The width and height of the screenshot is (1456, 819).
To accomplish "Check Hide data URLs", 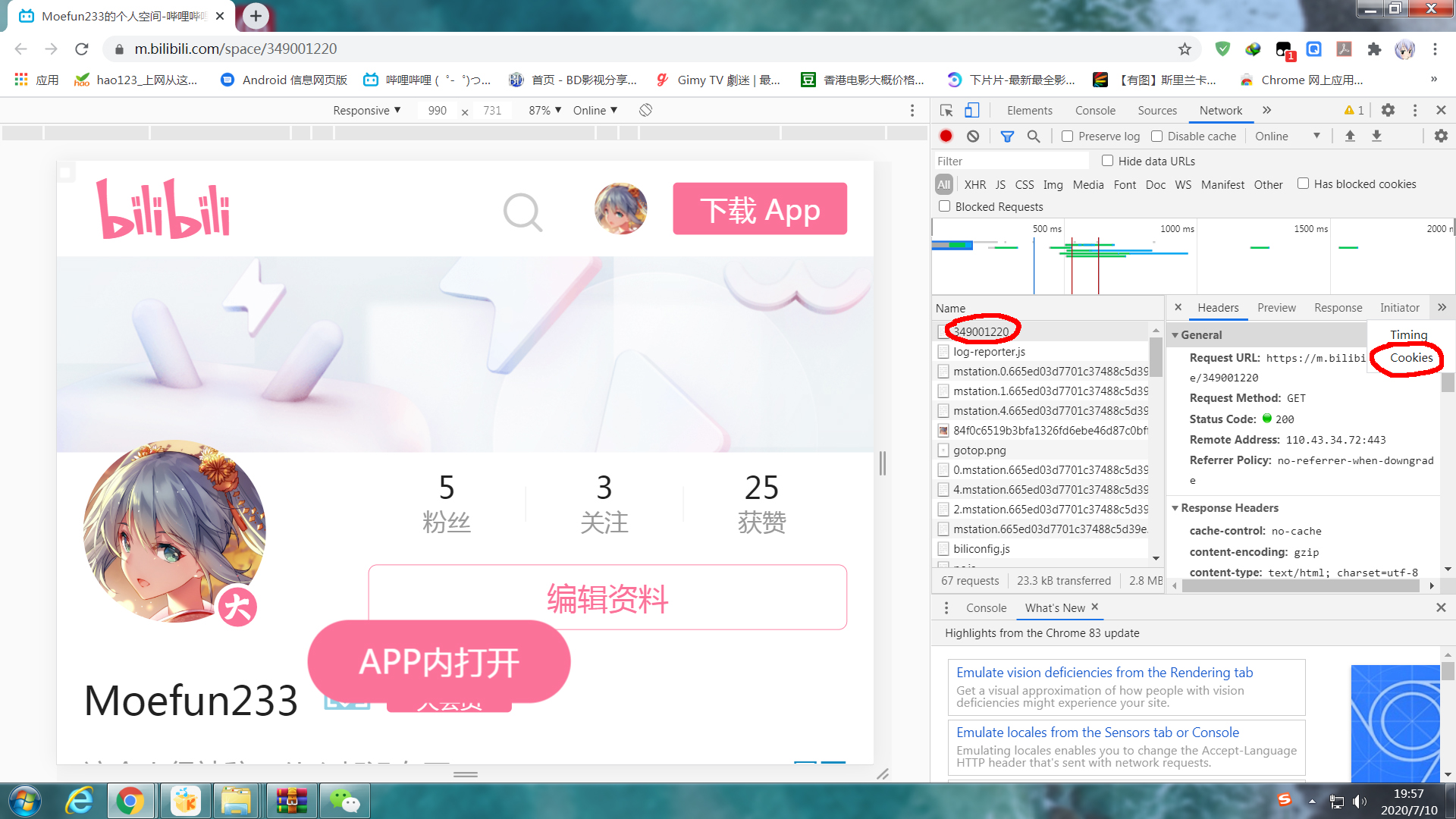I will tap(1107, 161).
